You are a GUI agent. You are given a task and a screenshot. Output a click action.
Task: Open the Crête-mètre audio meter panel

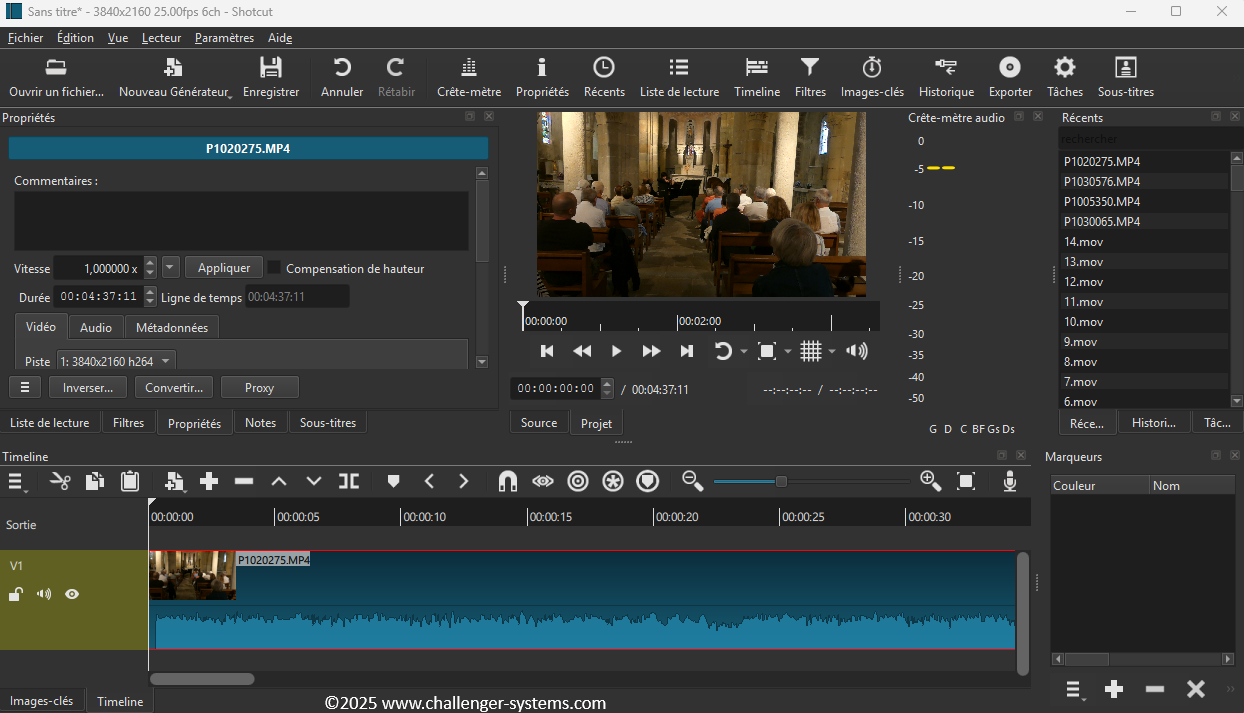coord(468,77)
